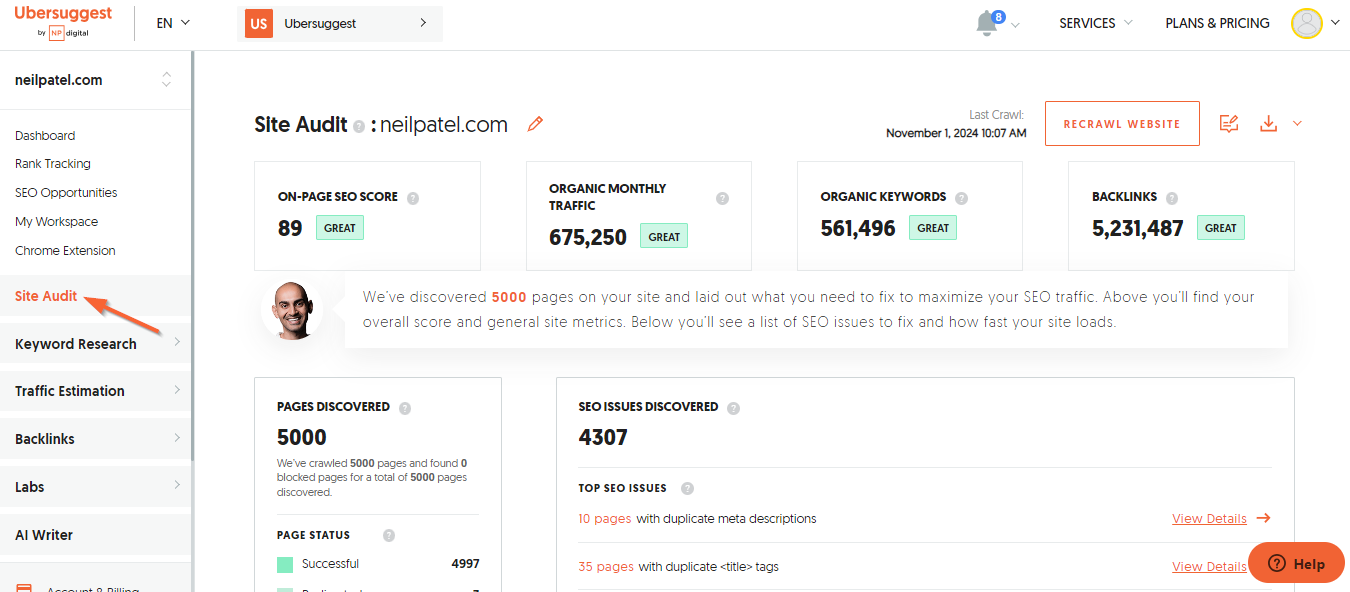Click the pencil edit icon beside neilpatel.com
This screenshot has height=592, width=1350.
(x=535, y=124)
